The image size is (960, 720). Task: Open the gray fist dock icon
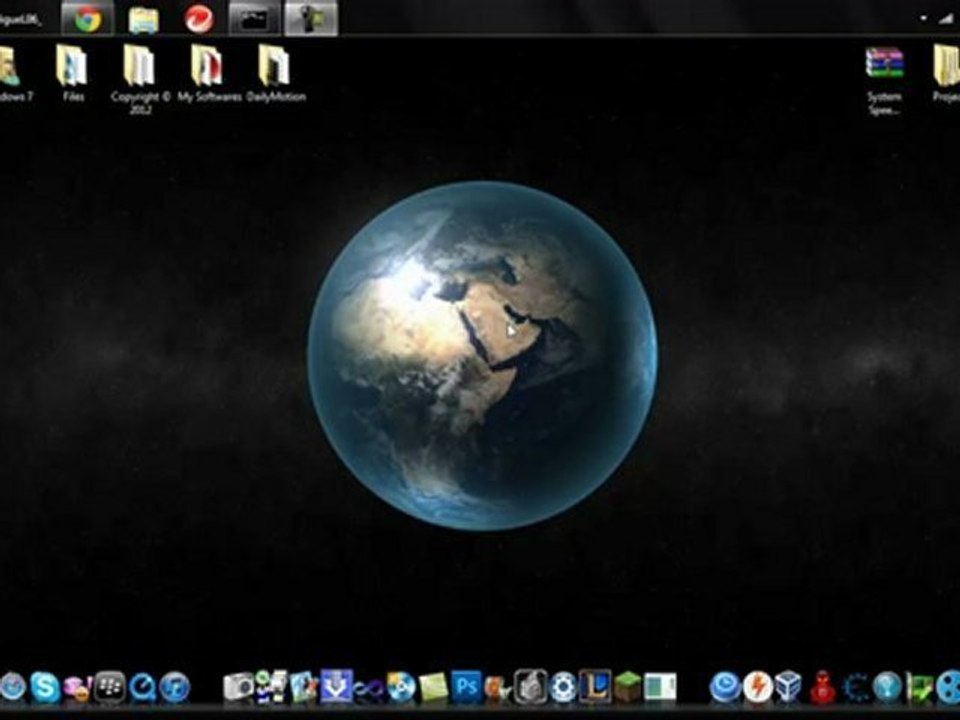pyautogui.click(x=531, y=686)
